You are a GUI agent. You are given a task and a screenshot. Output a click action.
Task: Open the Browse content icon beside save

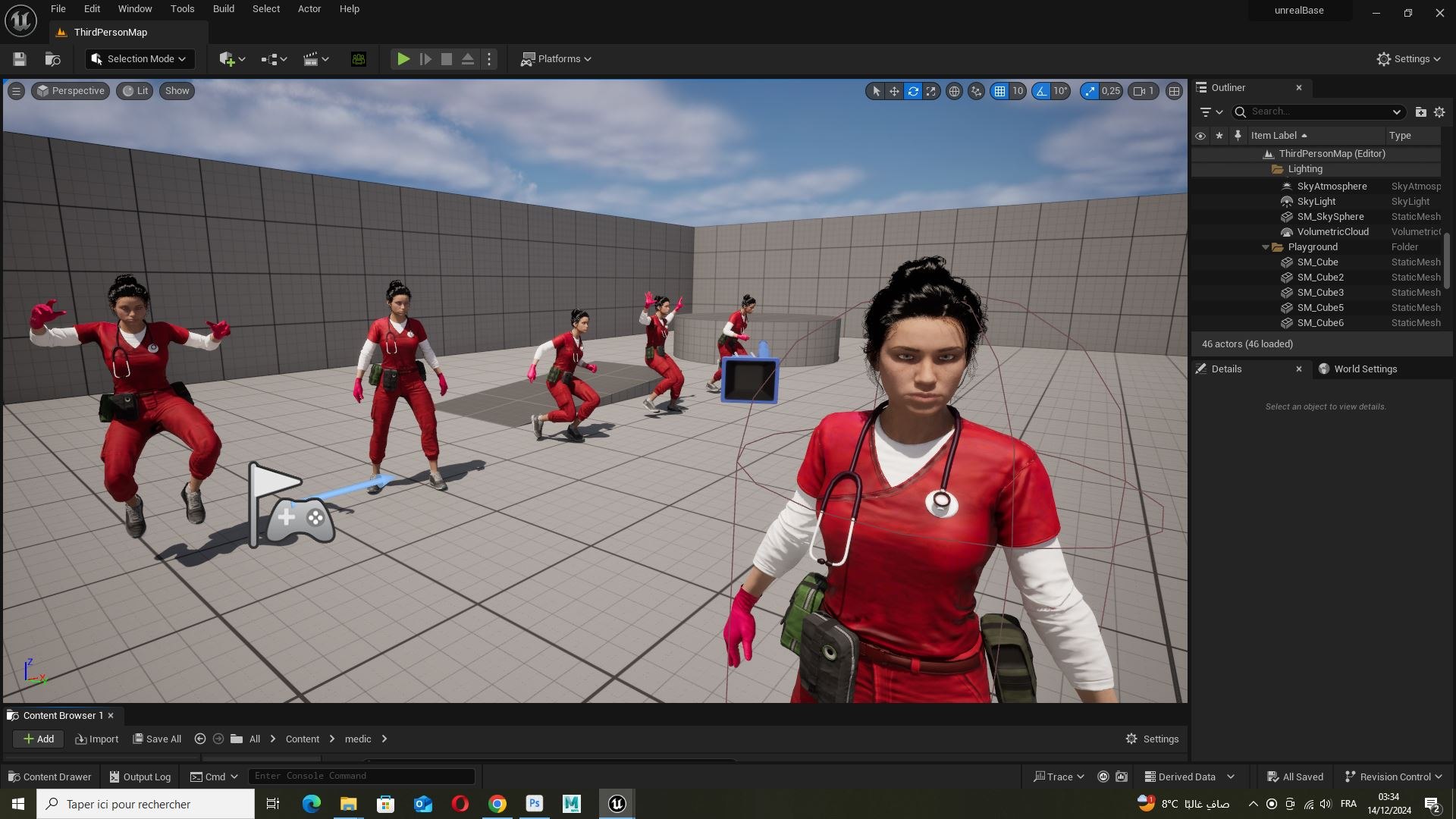click(x=52, y=59)
